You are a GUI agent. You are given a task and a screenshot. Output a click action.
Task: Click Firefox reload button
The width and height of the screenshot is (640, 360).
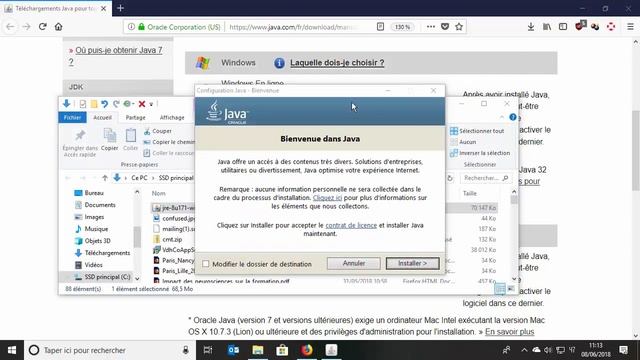[42, 27]
